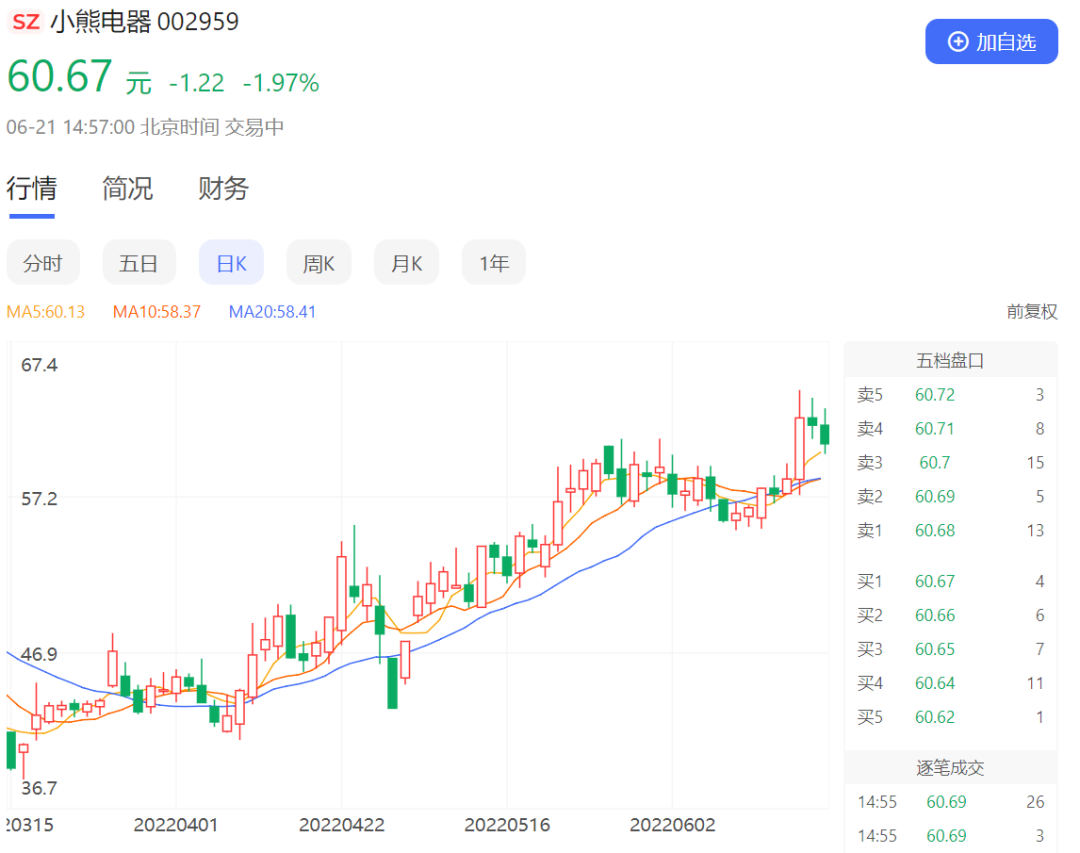Viewport: 1080px width, 853px height.
Task: Click the 买3 row price 60.65
Action: 935,649
